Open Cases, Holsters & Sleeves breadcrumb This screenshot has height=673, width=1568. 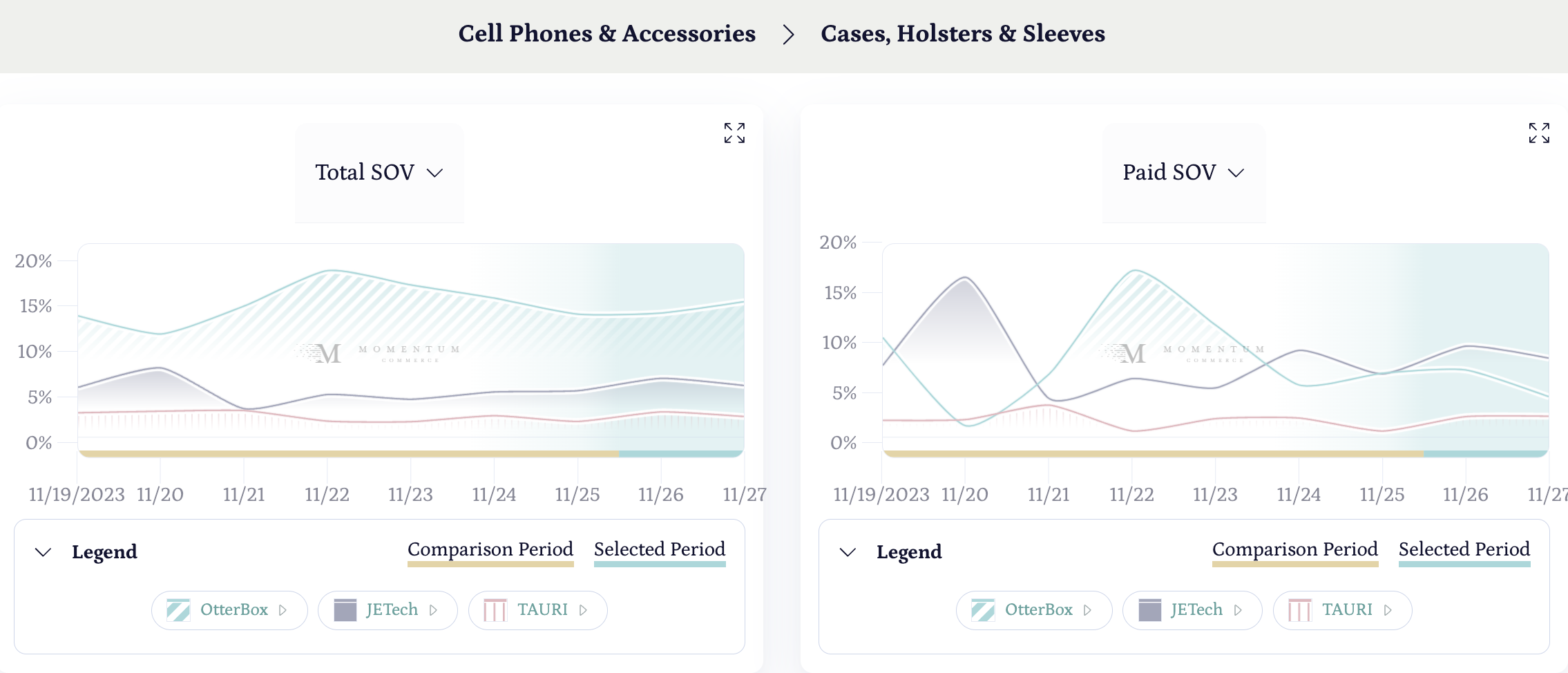[x=962, y=34]
